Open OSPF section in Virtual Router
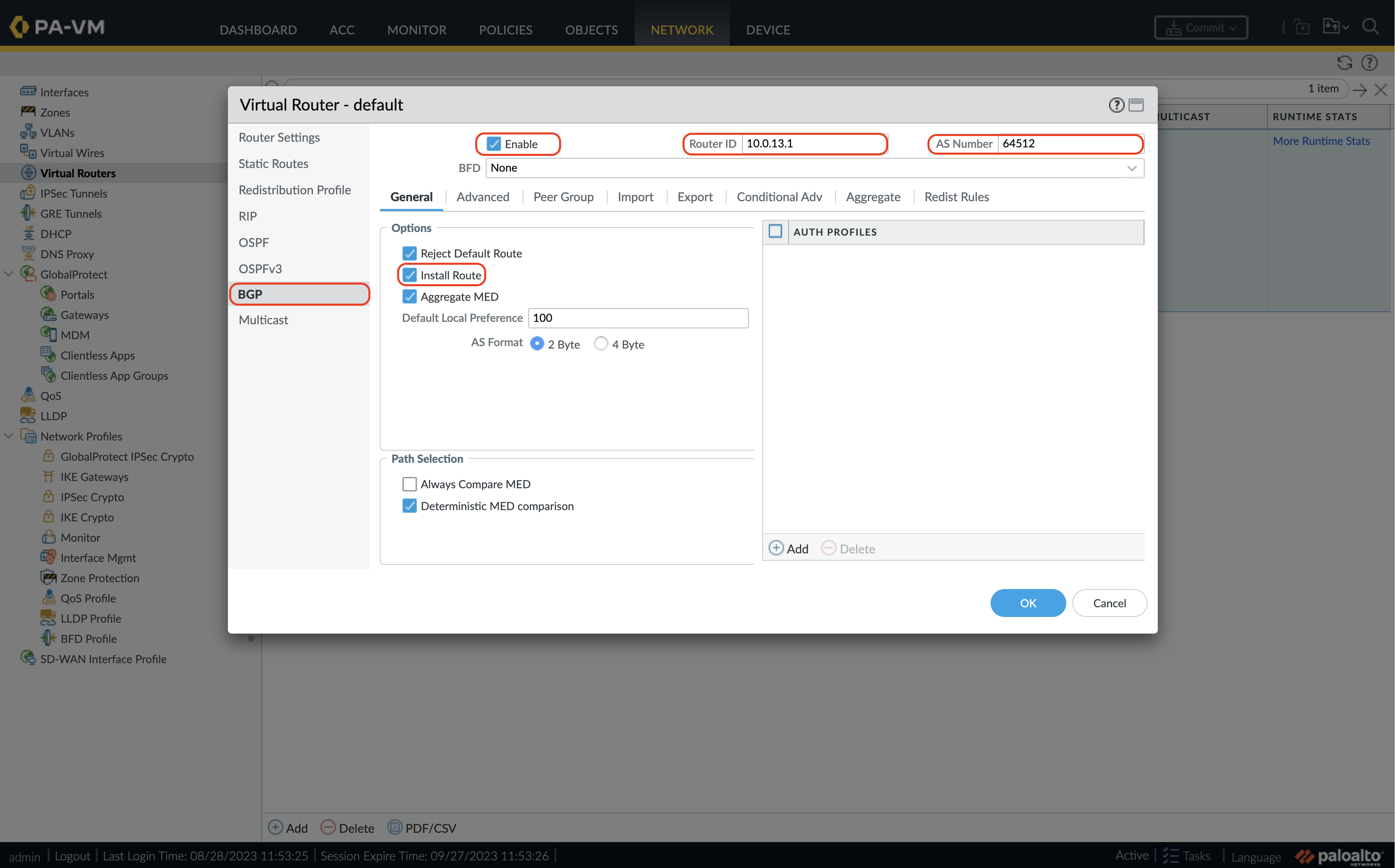Image resolution: width=1395 pixels, height=868 pixels. point(253,242)
